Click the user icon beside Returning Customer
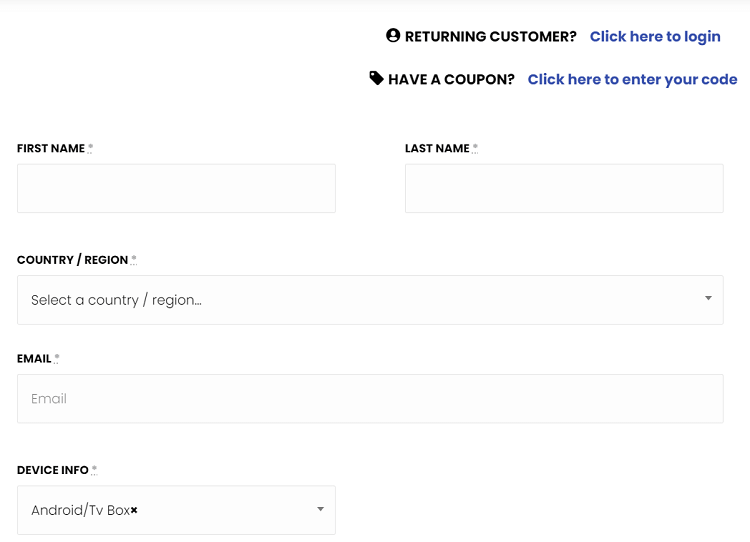Viewport: 750px width, 542px height. click(x=393, y=36)
